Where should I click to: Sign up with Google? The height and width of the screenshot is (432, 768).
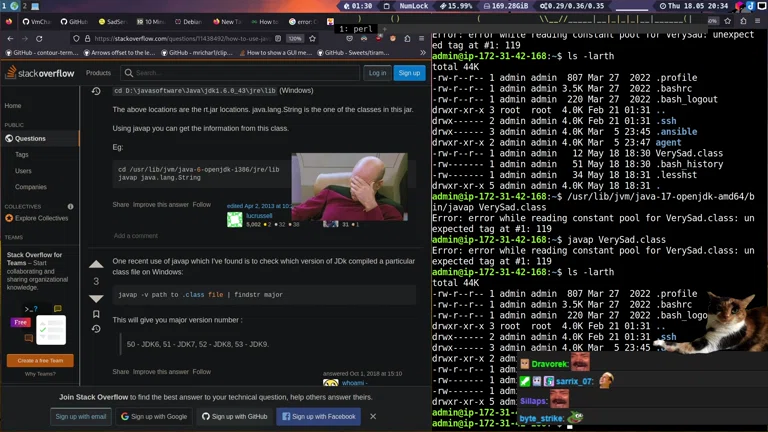(154, 416)
